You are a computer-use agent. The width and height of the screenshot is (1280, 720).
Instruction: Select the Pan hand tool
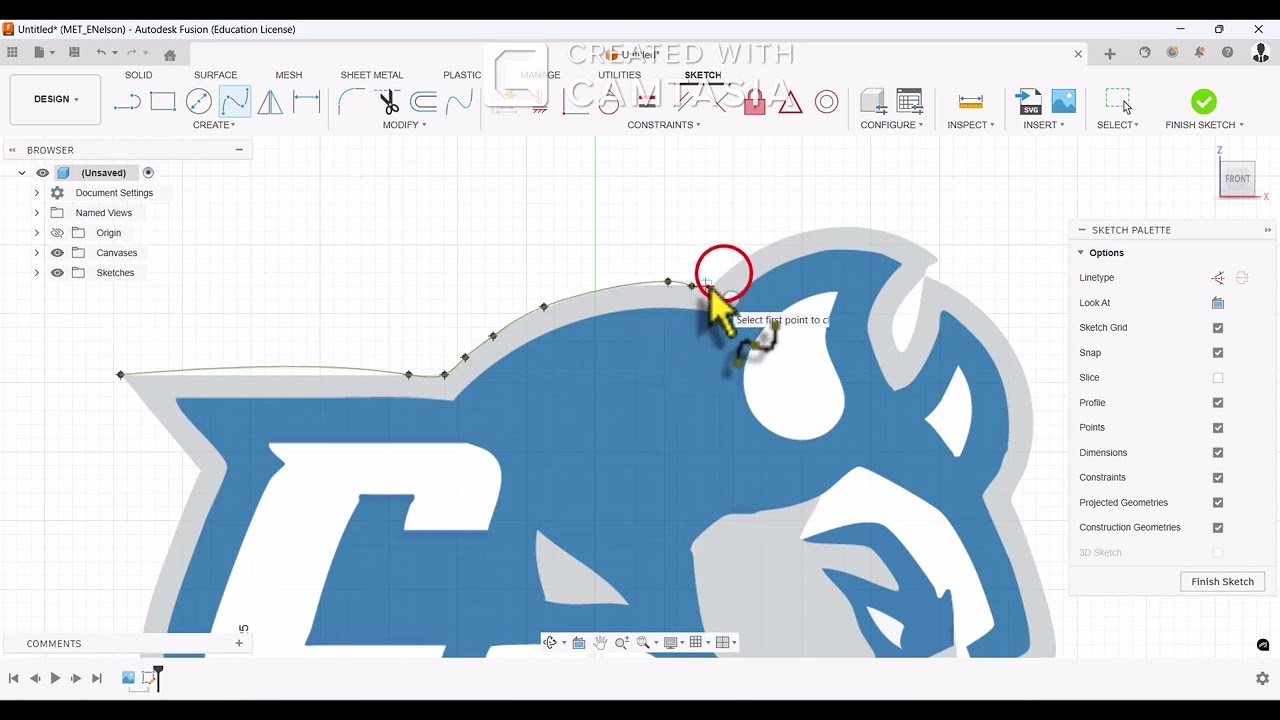coord(600,643)
